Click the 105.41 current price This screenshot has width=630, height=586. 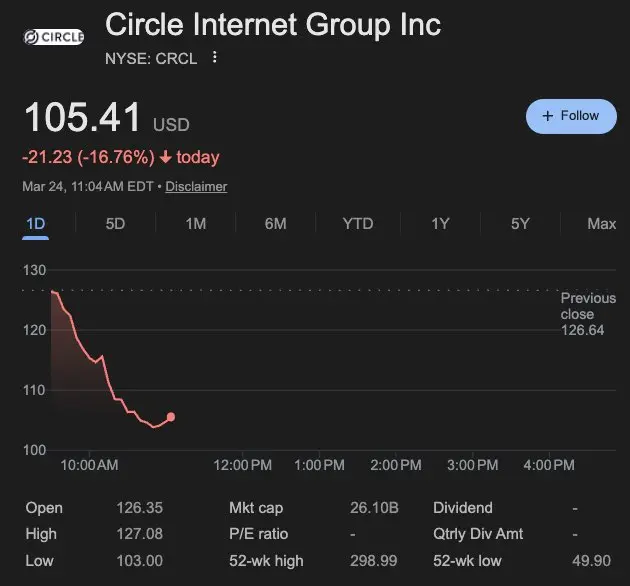pyautogui.click(x=83, y=118)
